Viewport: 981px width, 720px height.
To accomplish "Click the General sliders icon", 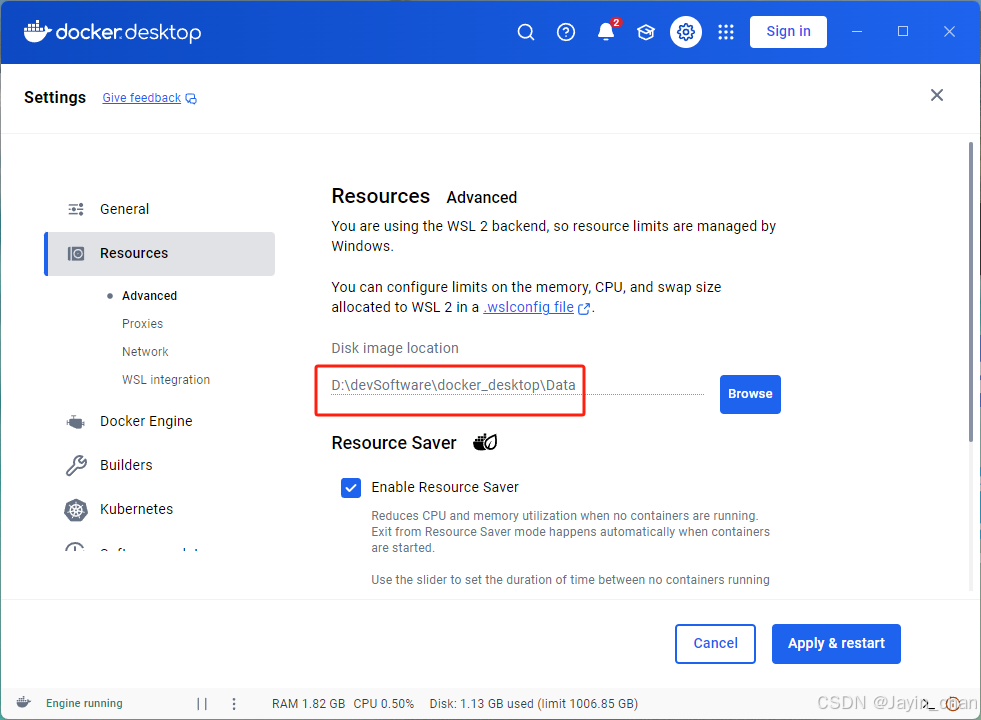I will (x=76, y=209).
